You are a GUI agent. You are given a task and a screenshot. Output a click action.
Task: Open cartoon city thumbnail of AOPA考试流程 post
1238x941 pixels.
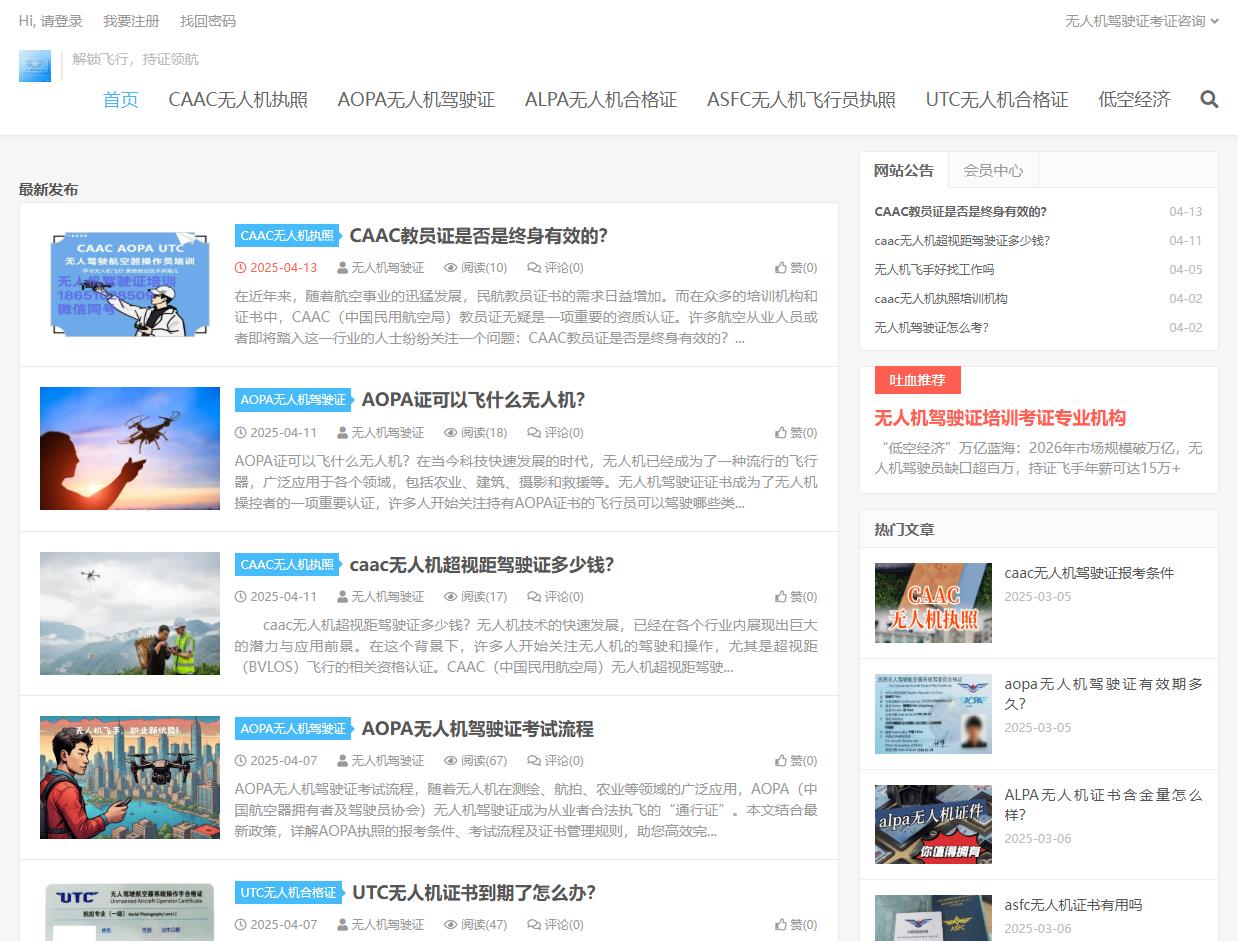(x=130, y=777)
